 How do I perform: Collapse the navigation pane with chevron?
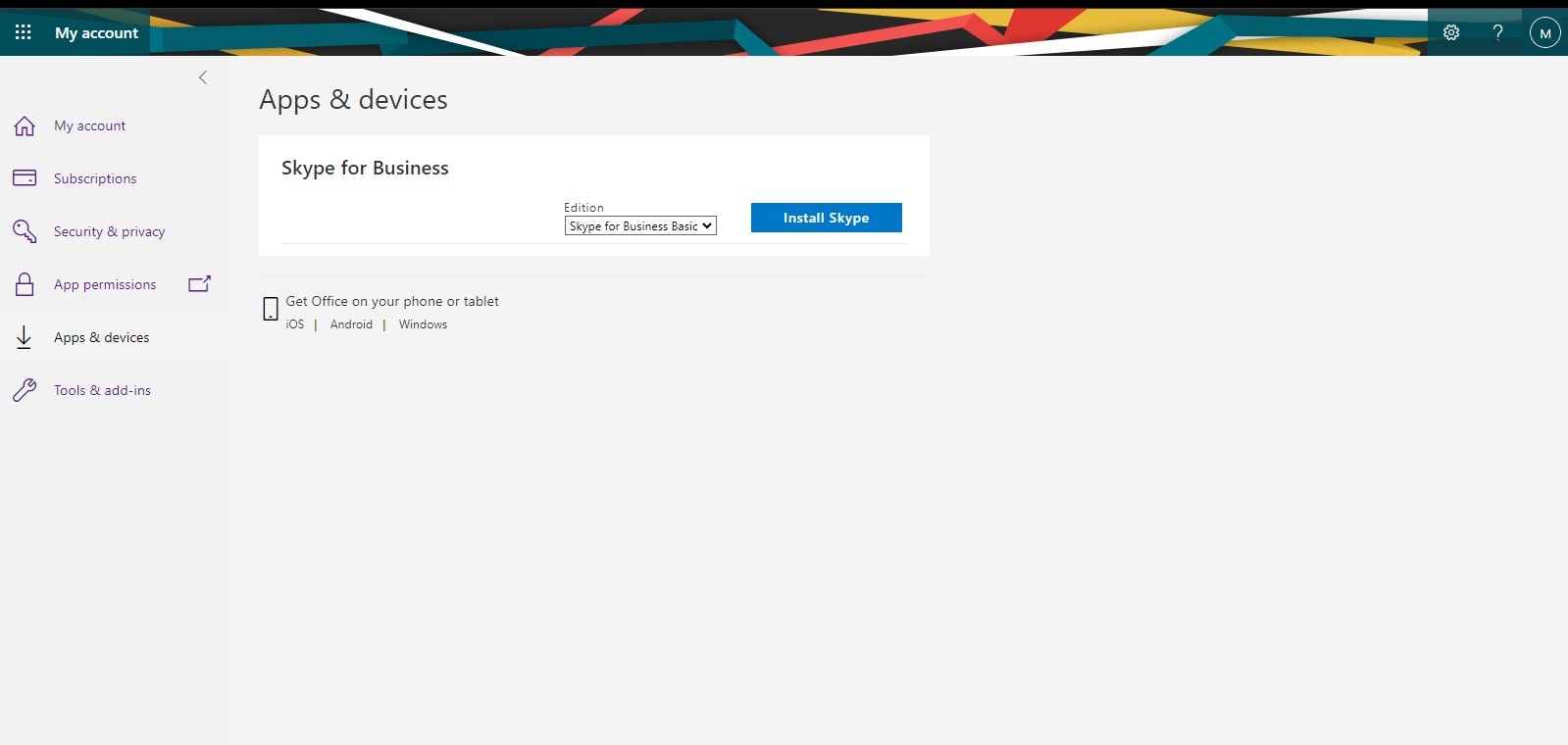point(203,77)
